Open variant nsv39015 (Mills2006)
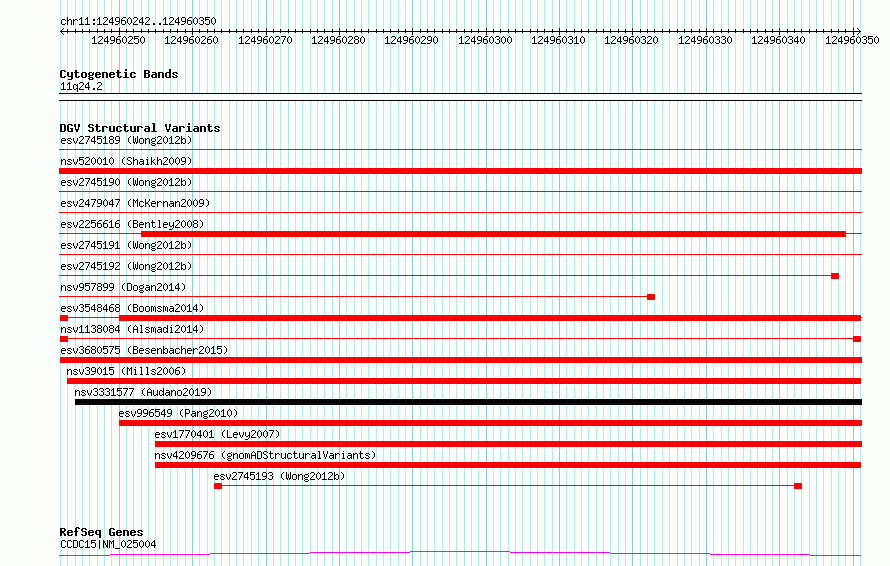890x566 pixels. [126, 371]
